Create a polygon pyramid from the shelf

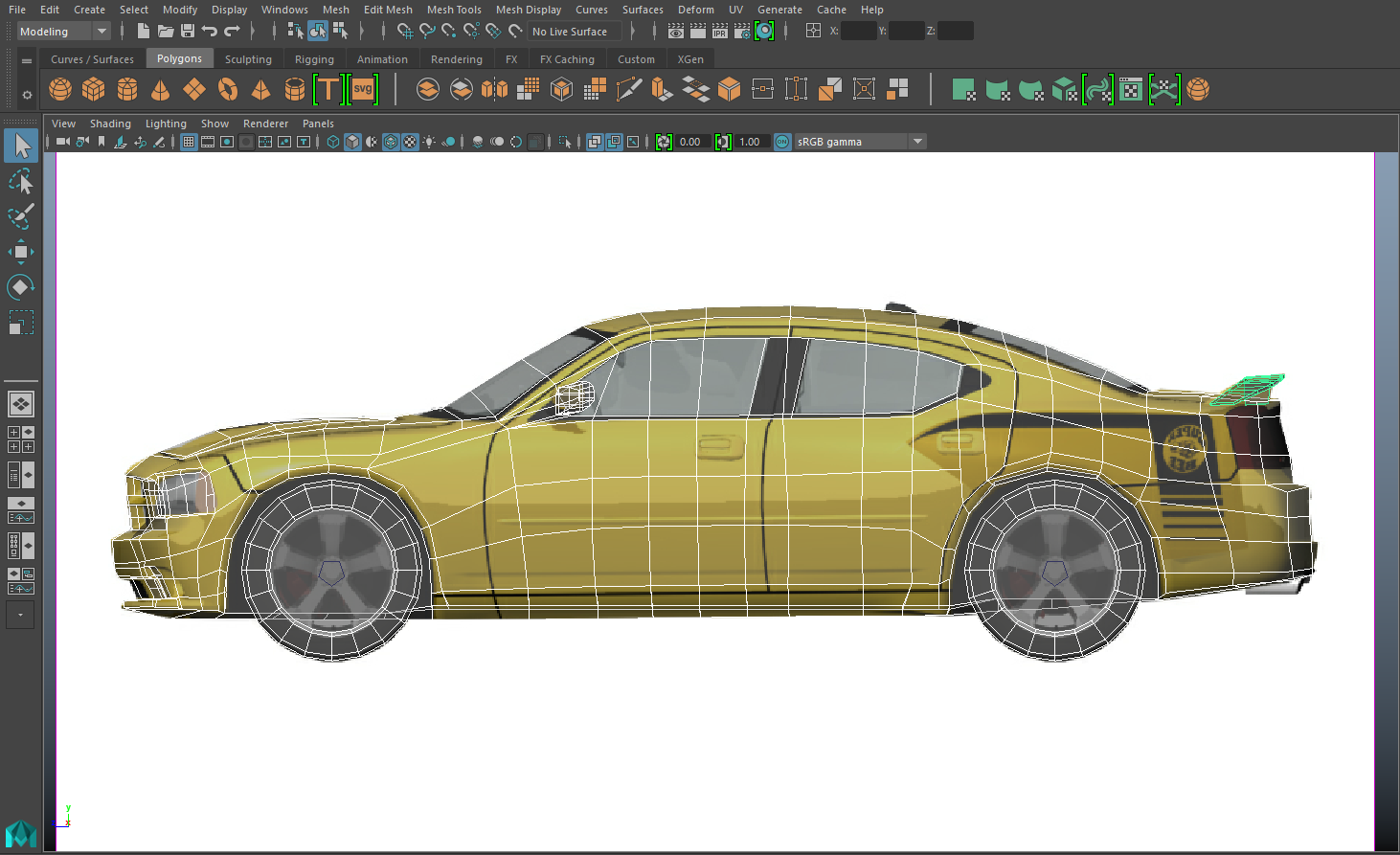tap(260, 90)
